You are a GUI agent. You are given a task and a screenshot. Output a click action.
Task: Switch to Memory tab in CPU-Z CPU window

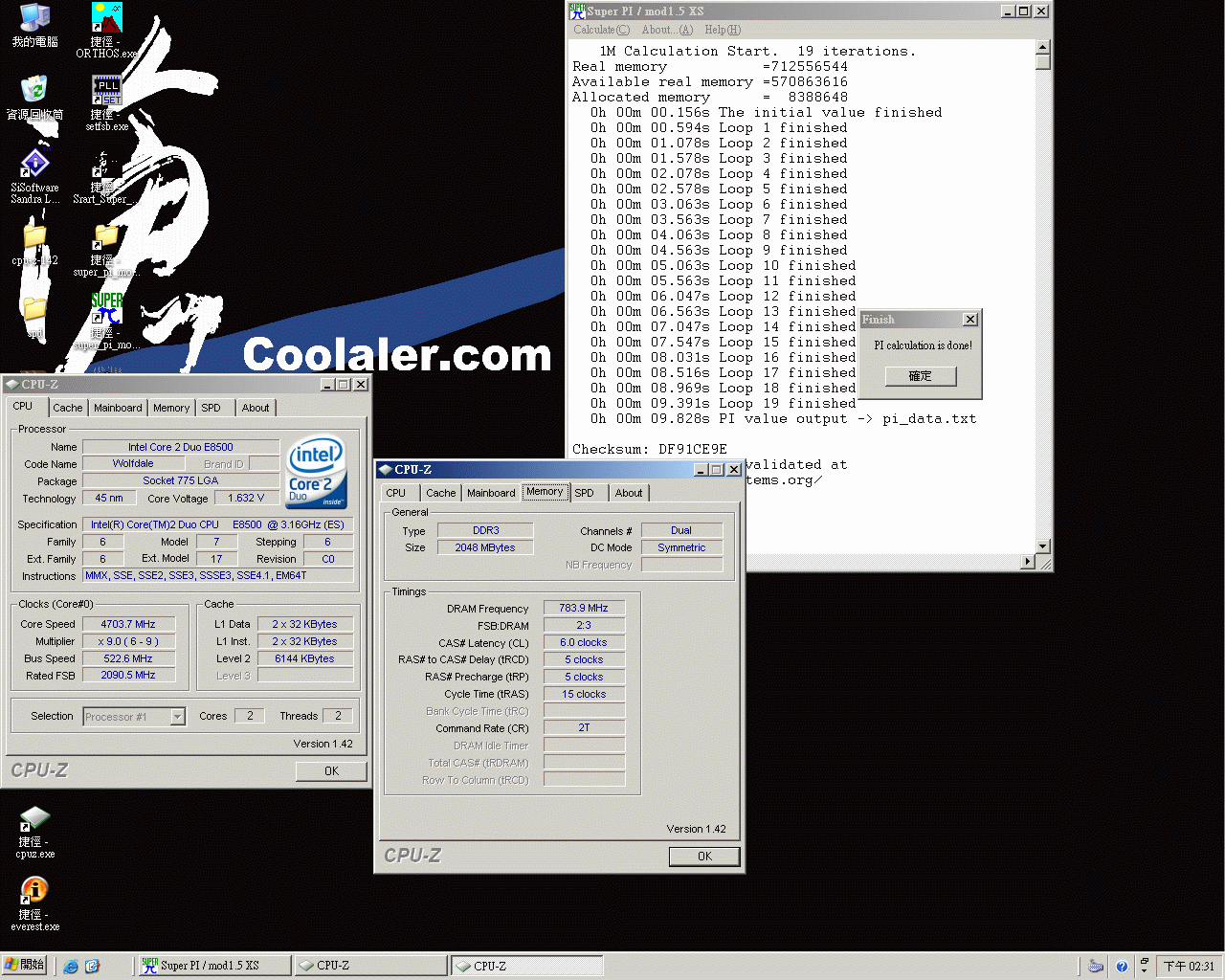pyautogui.click(x=171, y=408)
